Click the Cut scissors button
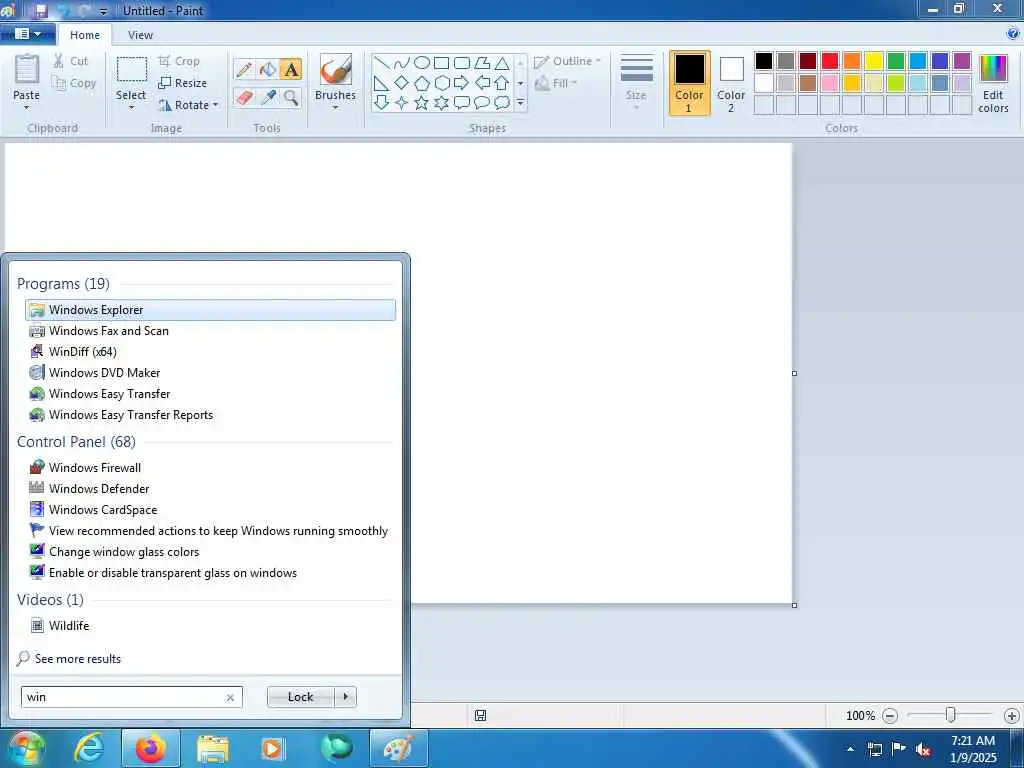Screen dimensions: 1024x768 coord(71,61)
